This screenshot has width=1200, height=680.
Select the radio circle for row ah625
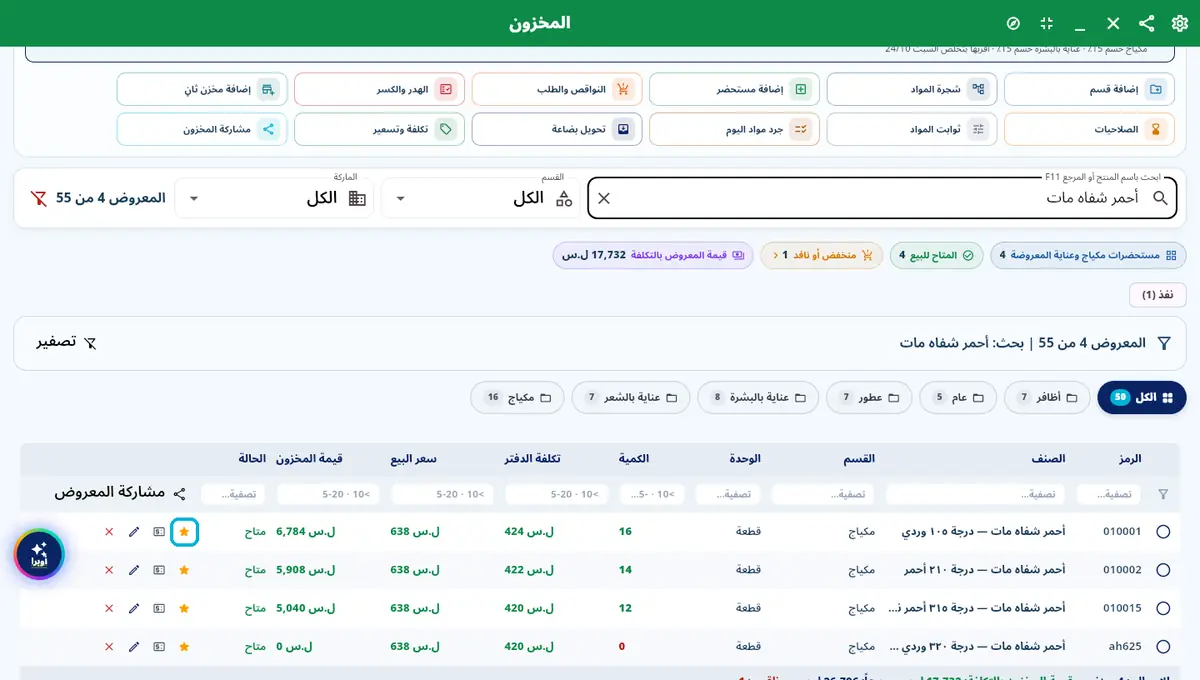[1163, 647]
